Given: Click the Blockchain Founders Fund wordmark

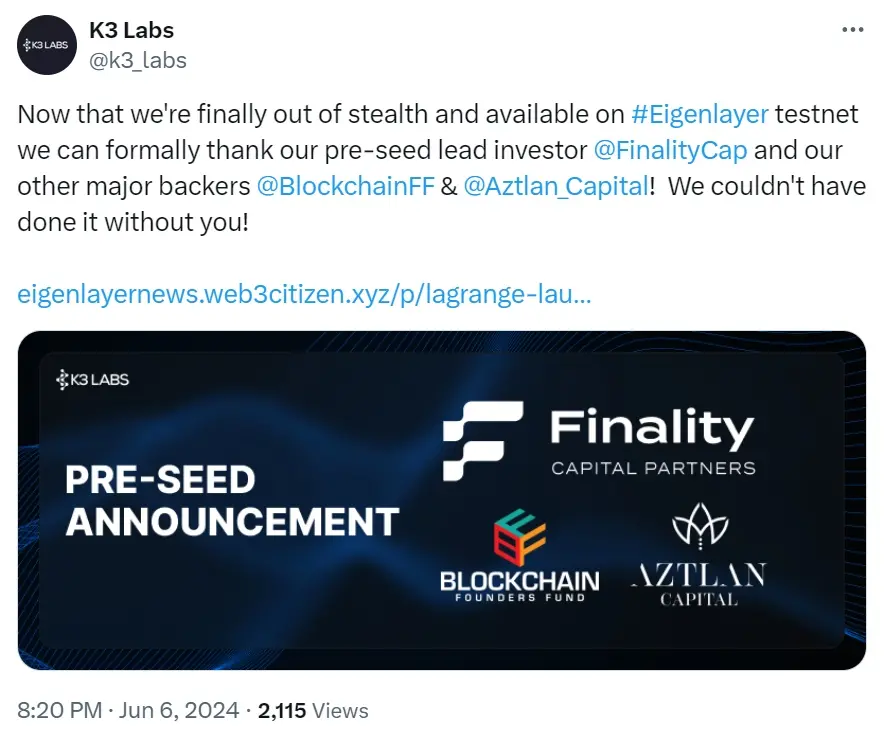Looking at the screenshot, I should (519, 585).
